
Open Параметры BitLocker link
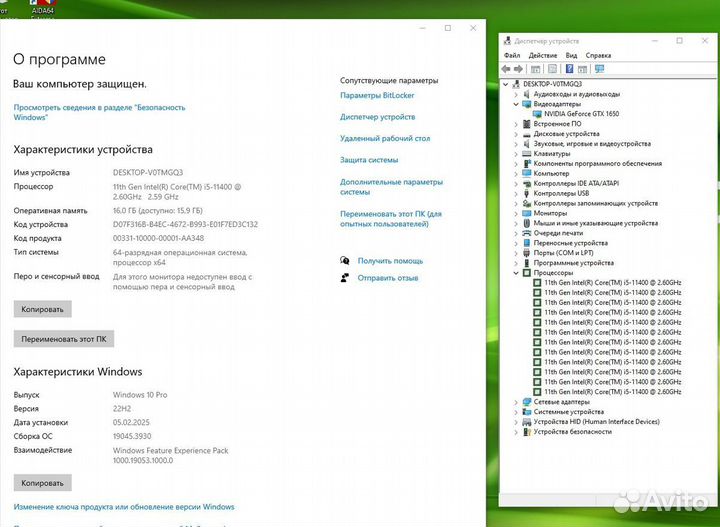pos(377,95)
